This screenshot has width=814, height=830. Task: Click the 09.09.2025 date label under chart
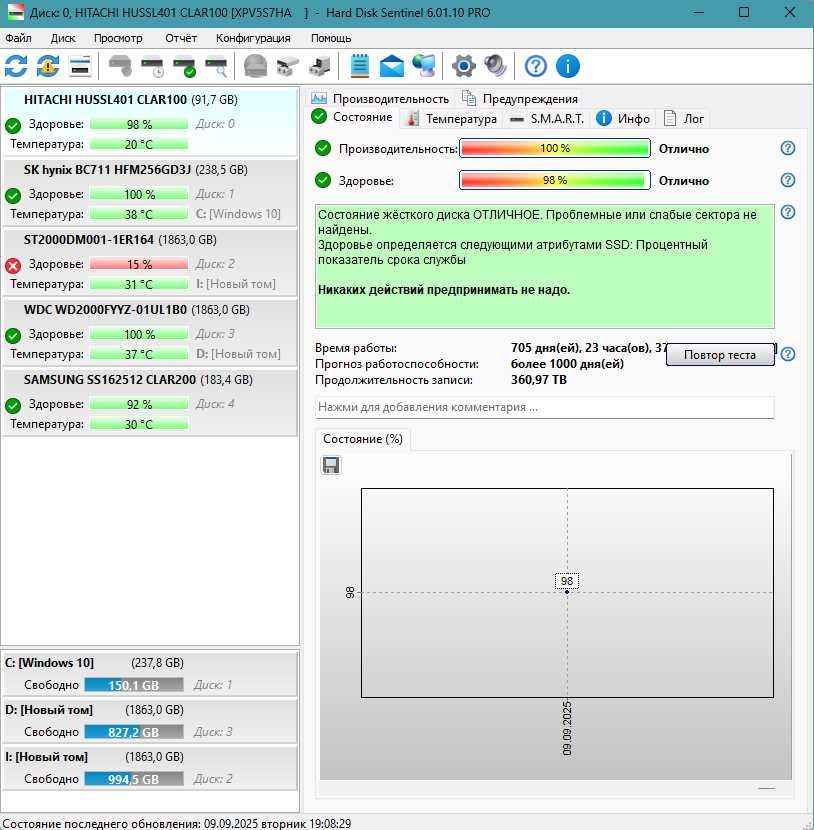tap(567, 728)
